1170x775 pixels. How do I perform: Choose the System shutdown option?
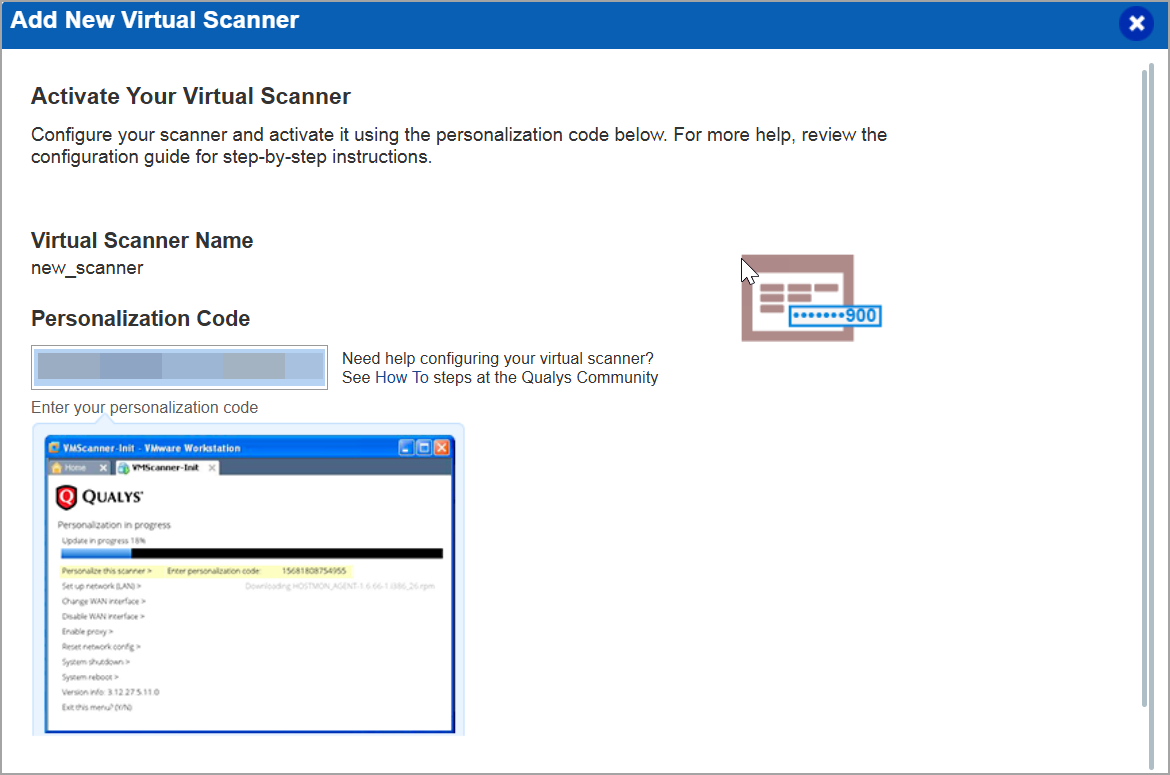pyautogui.click(x=94, y=661)
